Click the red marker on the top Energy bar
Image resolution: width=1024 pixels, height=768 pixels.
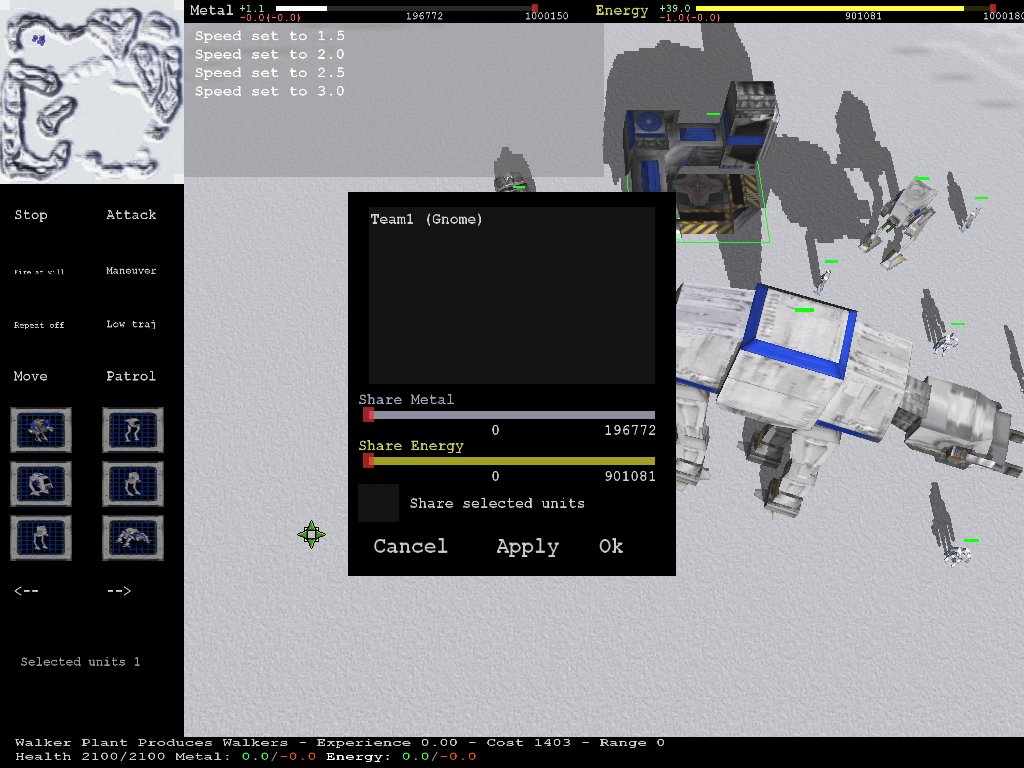tap(993, 8)
